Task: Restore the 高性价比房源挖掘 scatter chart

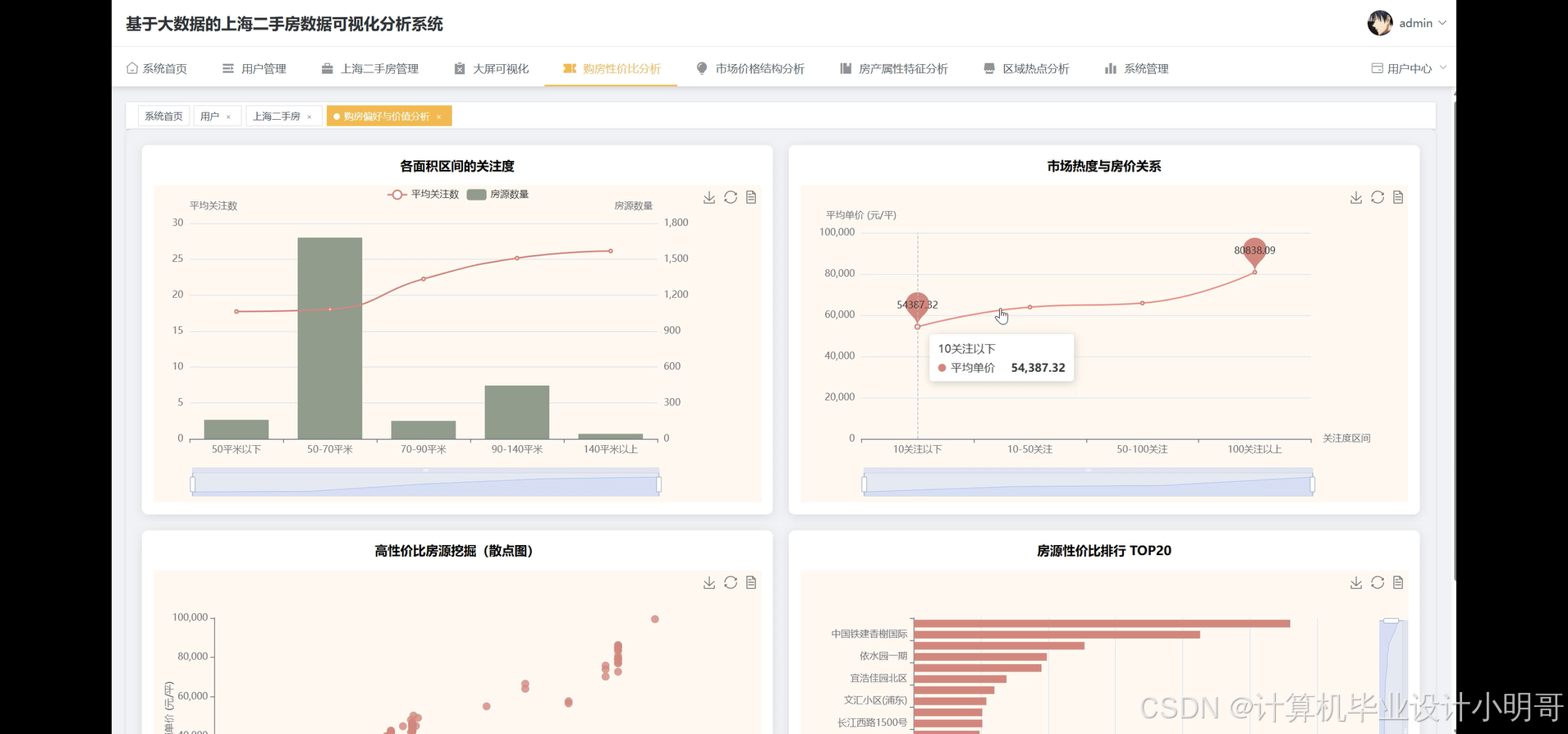Action: click(731, 582)
